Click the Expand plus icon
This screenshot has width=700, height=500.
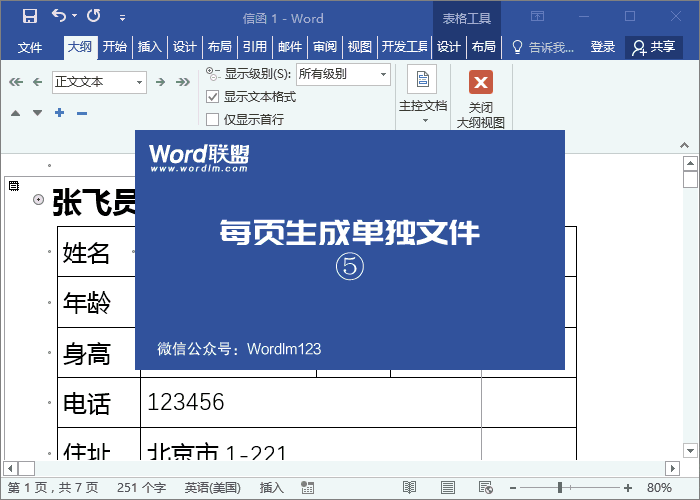59,112
